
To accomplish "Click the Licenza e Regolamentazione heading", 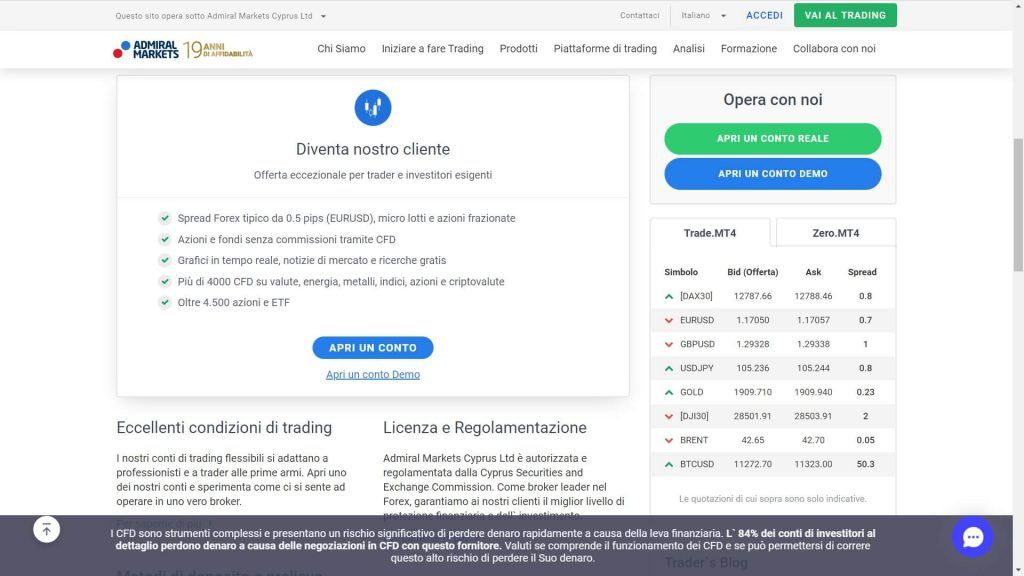I will [x=485, y=428].
